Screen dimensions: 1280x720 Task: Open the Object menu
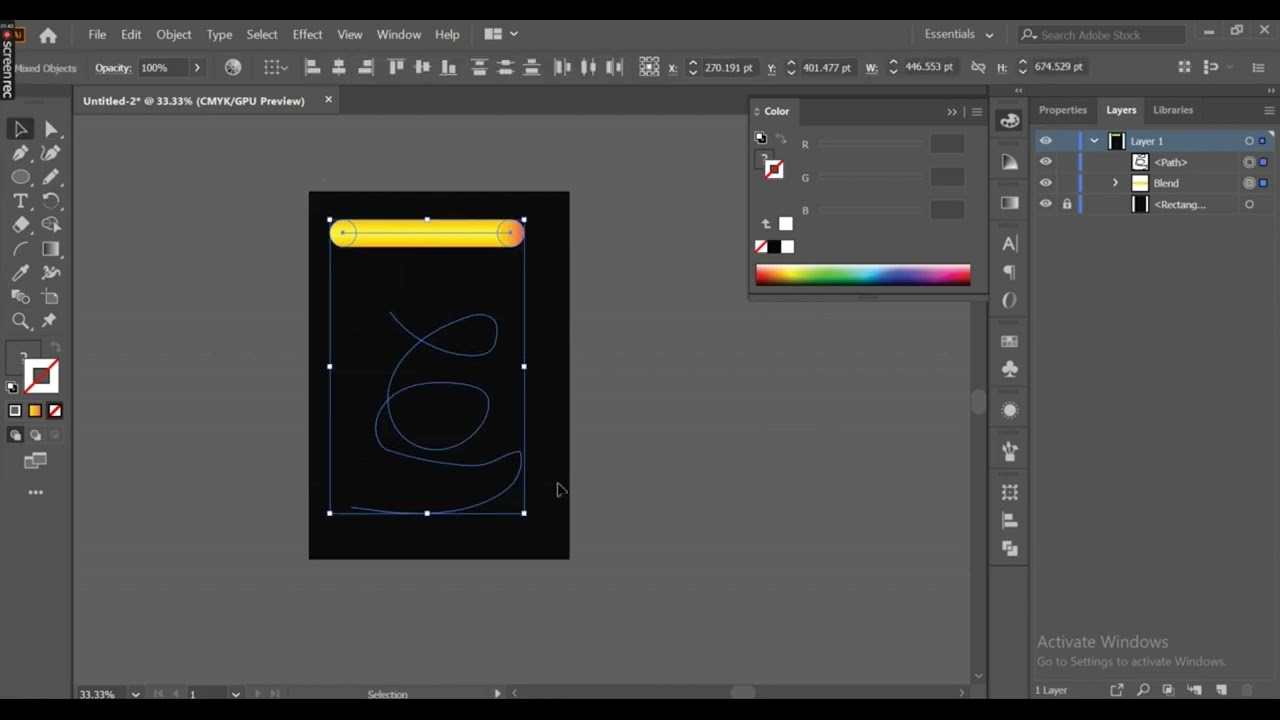click(x=173, y=34)
